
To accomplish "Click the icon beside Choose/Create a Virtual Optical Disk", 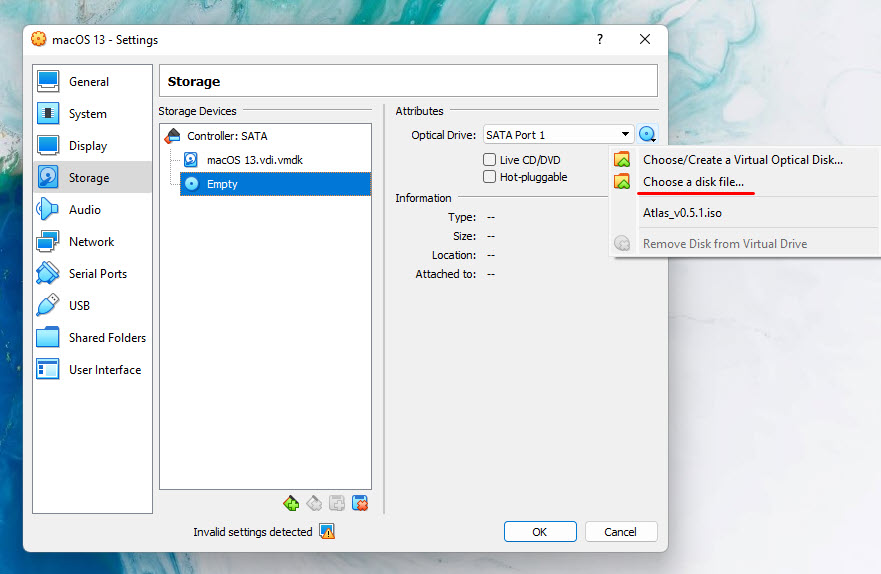I will point(622,160).
